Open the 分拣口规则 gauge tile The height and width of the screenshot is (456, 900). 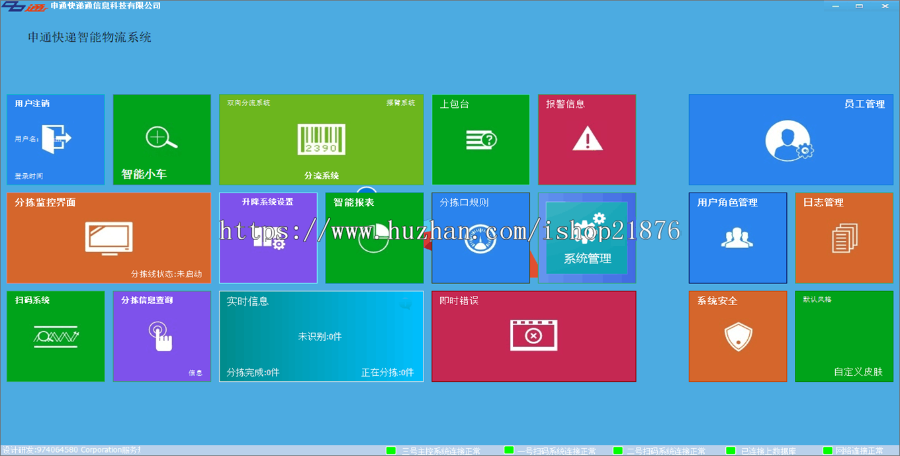coord(480,238)
